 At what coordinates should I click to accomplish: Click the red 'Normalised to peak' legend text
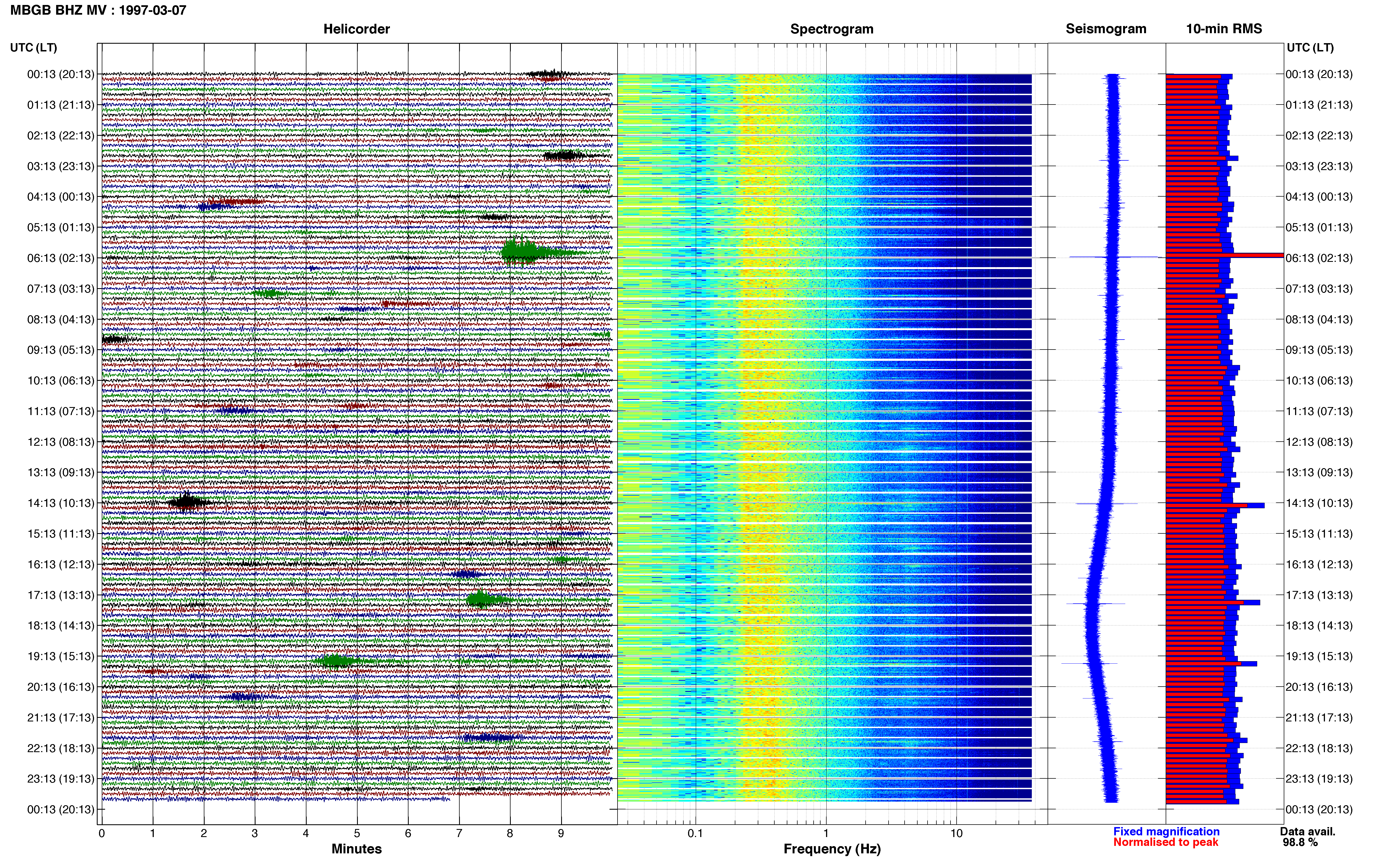1165,842
